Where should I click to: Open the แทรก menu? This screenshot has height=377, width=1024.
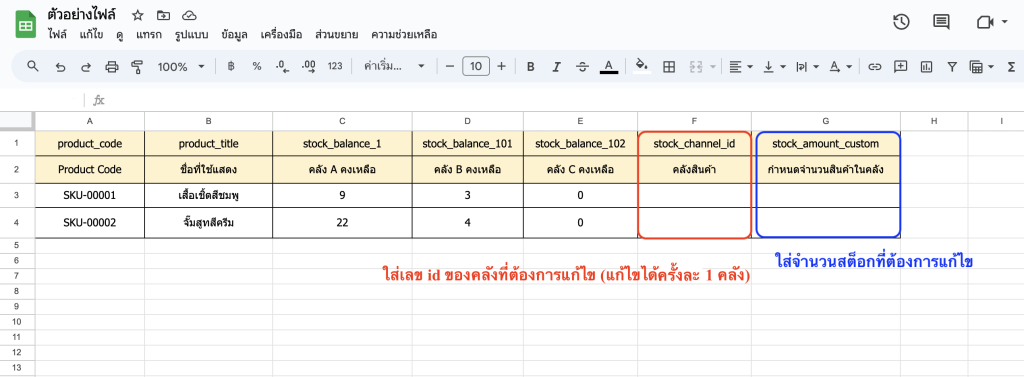pyautogui.click(x=149, y=35)
